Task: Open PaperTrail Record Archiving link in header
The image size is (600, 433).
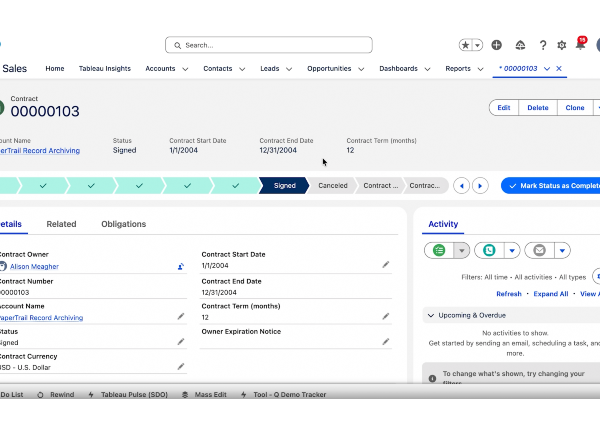Action: pyautogui.click(x=40, y=151)
